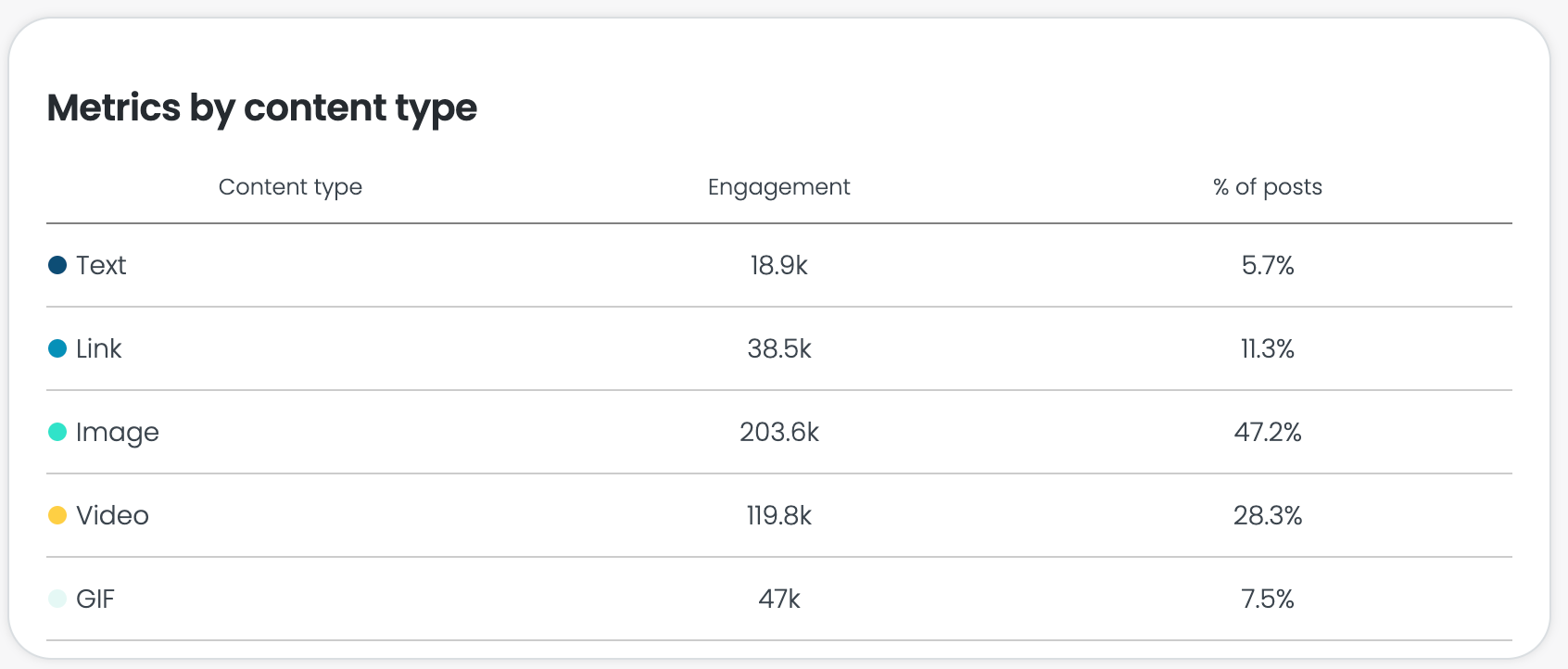Select the Engagement column header
This screenshot has height=669, width=1568.
tap(778, 187)
